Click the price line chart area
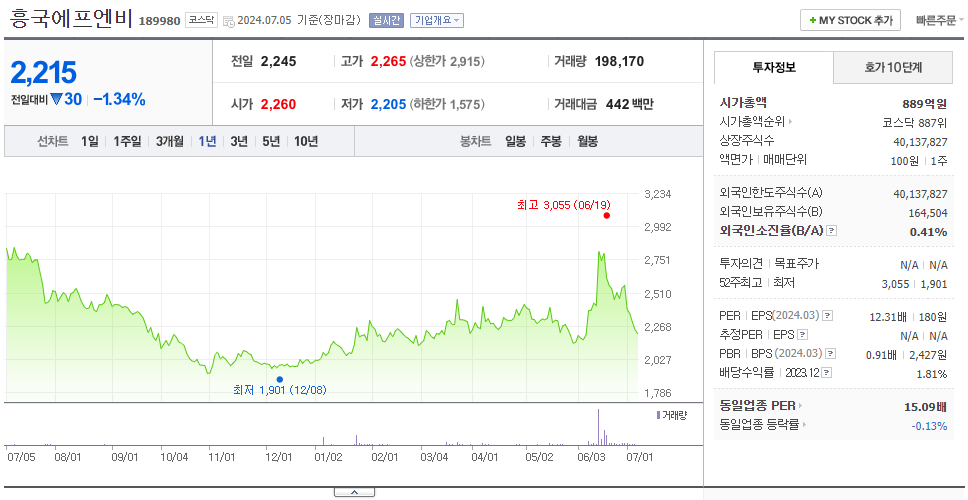The height and width of the screenshot is (500, 968). coord(322,296)
